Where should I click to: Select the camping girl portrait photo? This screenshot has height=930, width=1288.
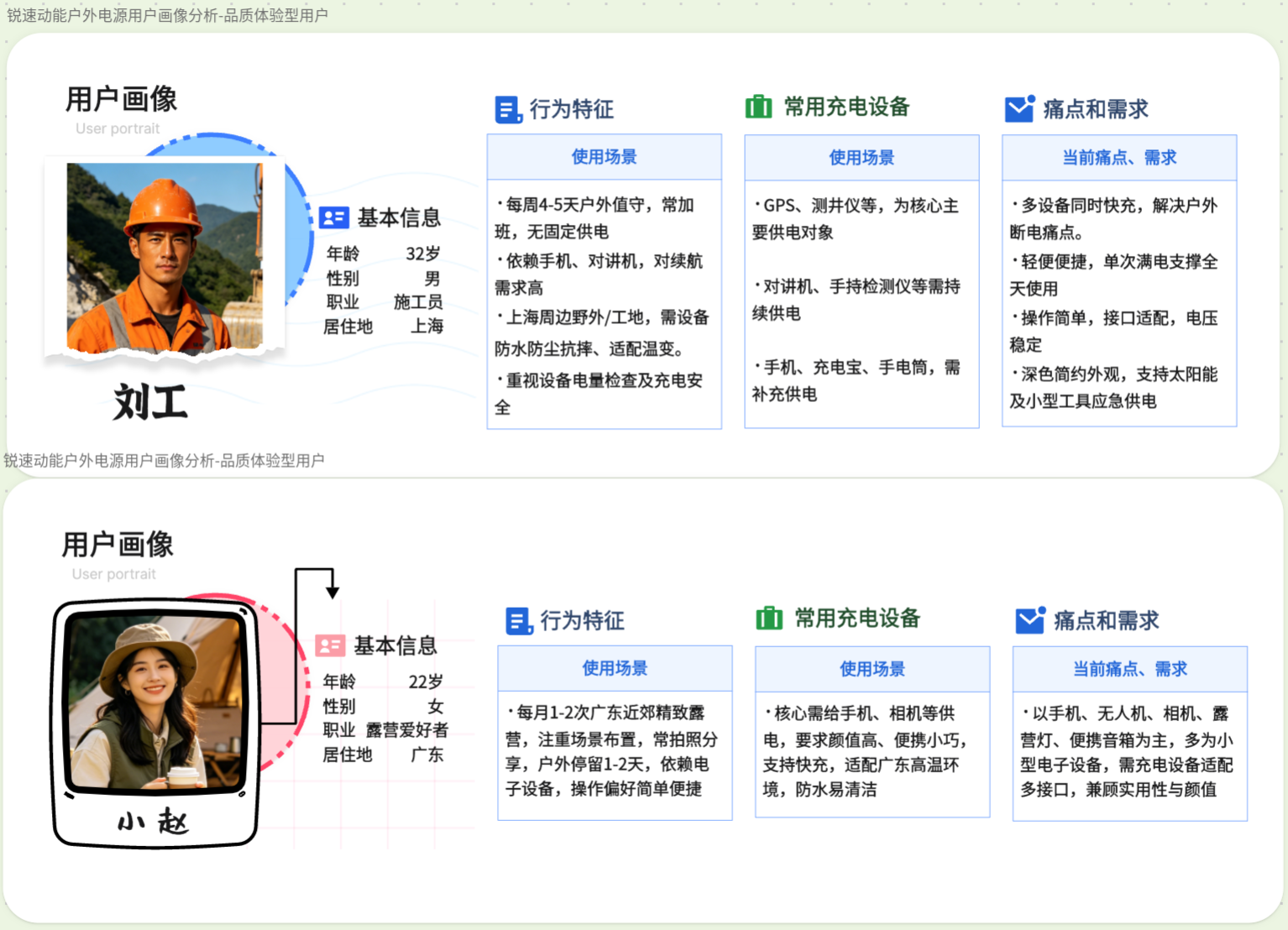[x=154, y=702]
